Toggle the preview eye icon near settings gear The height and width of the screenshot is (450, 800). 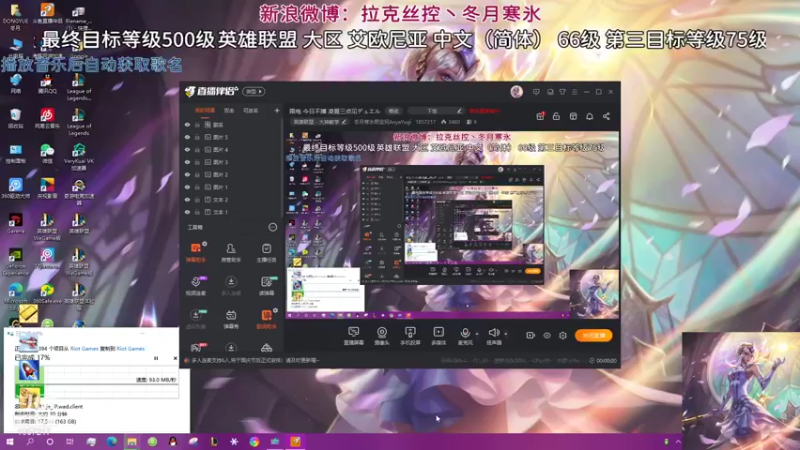coord(546,335)
